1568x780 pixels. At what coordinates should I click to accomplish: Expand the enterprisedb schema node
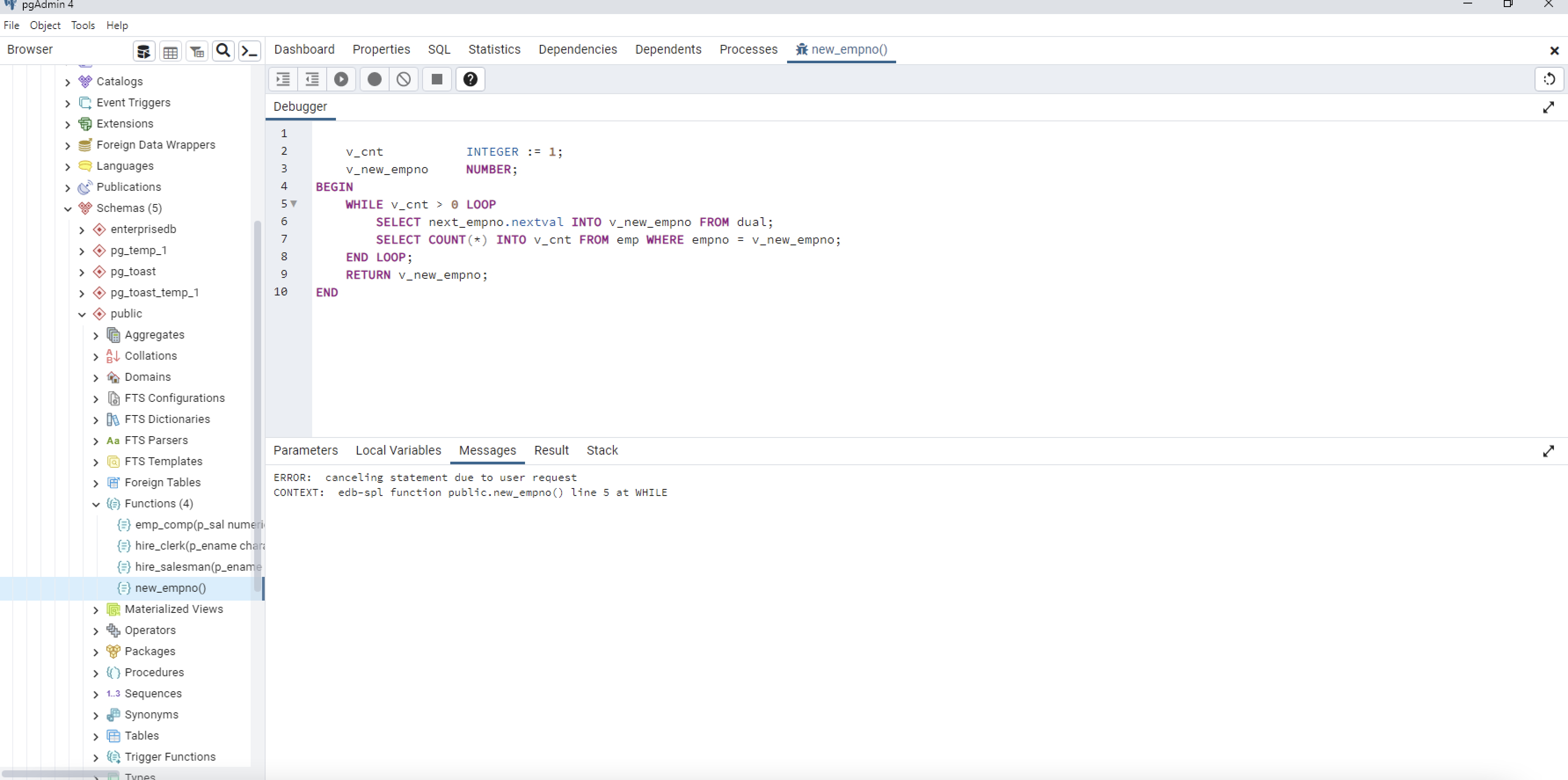coord(81,230)
